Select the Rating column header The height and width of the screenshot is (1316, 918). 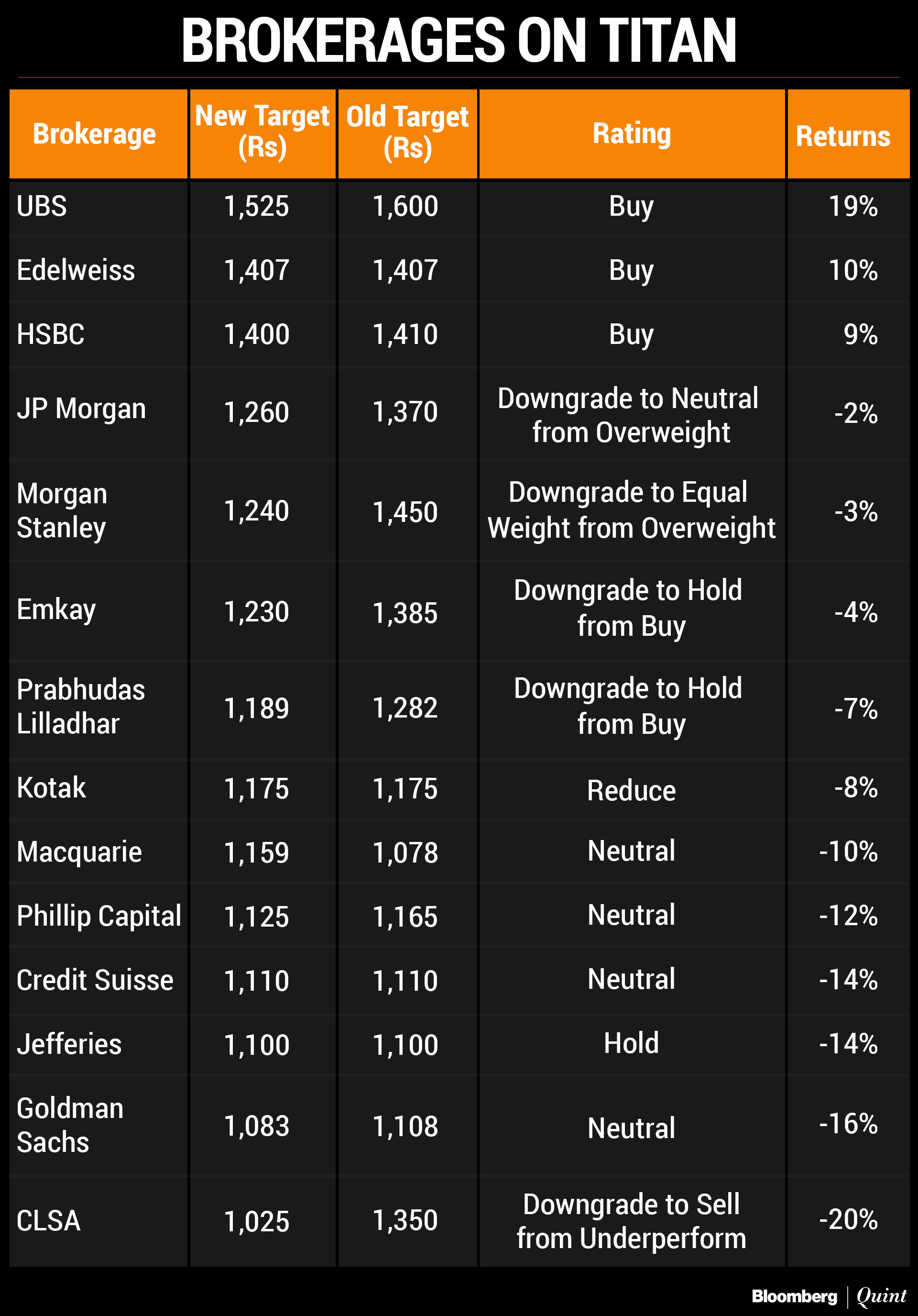[x=632, y=133]
